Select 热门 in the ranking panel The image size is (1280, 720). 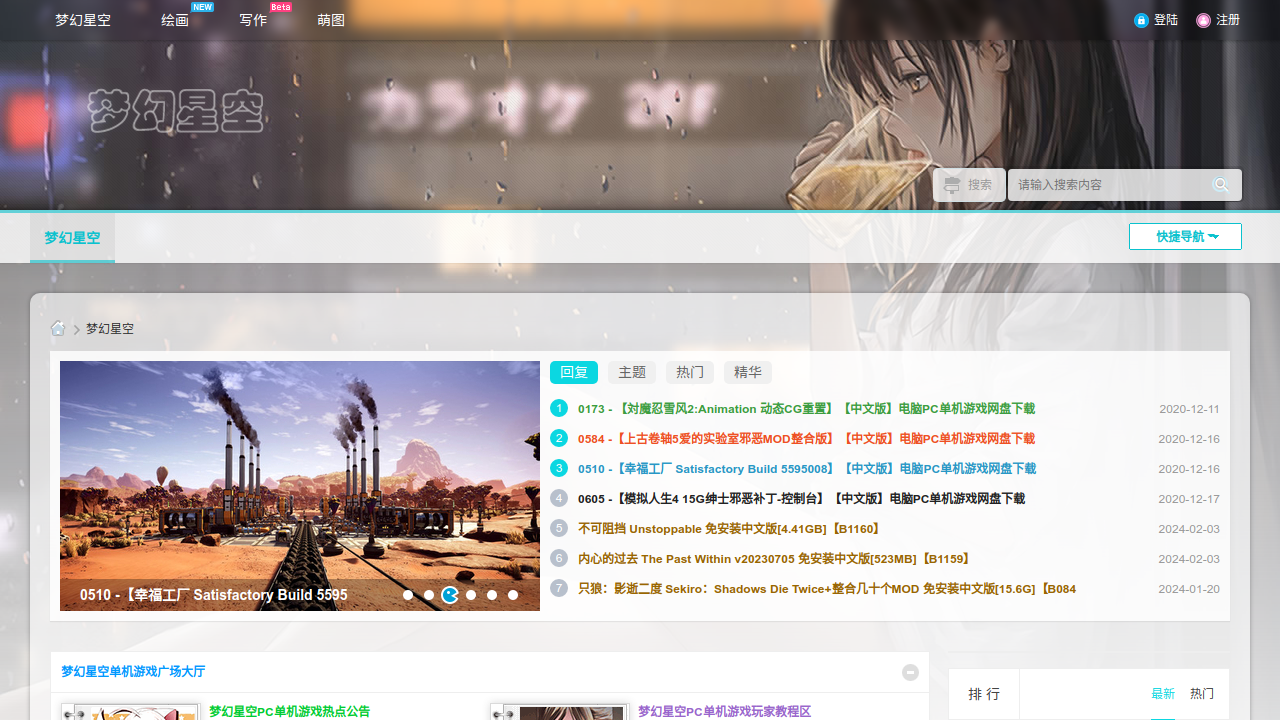(1202, 694)
